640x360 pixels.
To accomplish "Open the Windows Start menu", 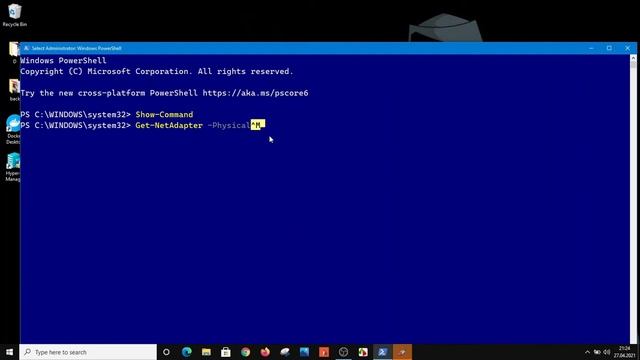I will tap(9, 352).
